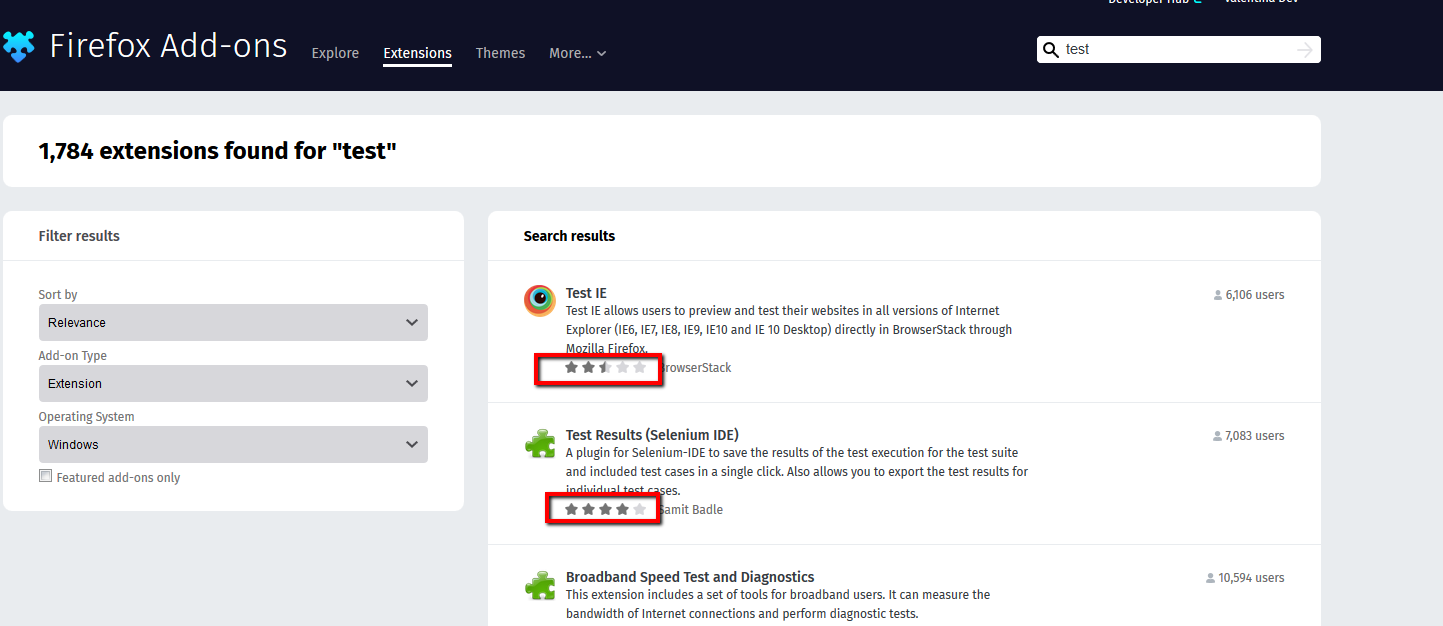Open the Add-on Type dropdown
1443x626 pixels.
click(x=232, y=383)
